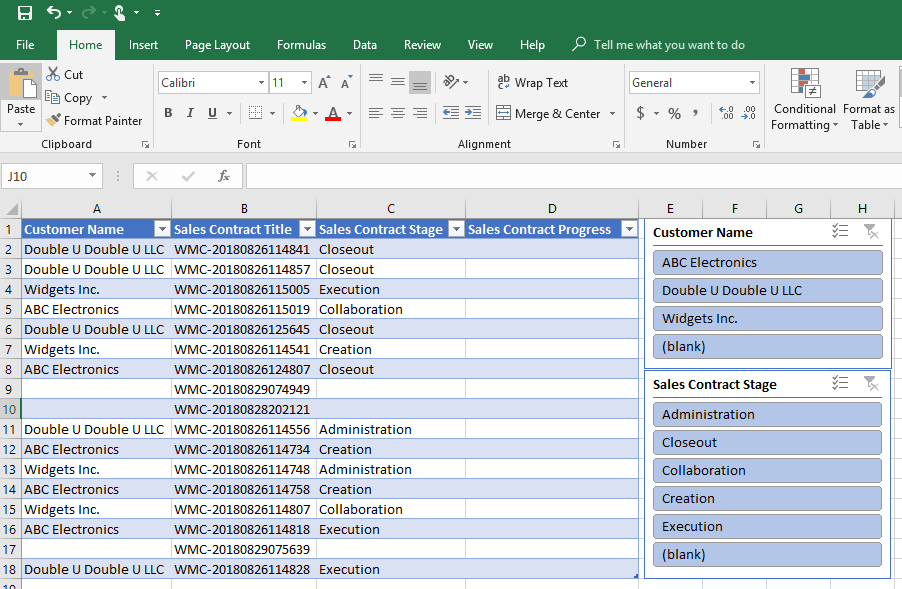The image size is (902, 589).
Task: Pick the yellow Fill Color swatch
Action: pyautogui.click(x=300, y=112)
